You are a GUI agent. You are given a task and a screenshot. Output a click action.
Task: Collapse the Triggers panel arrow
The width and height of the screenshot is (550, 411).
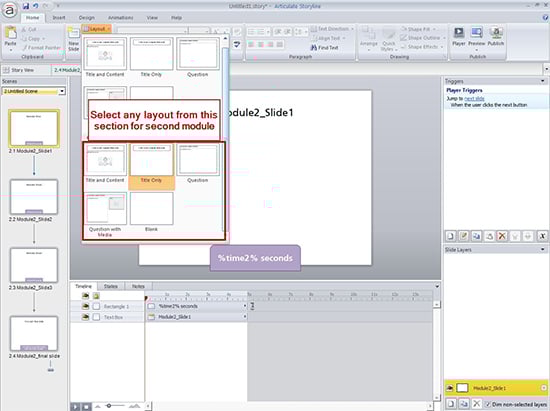click(543, 81)
